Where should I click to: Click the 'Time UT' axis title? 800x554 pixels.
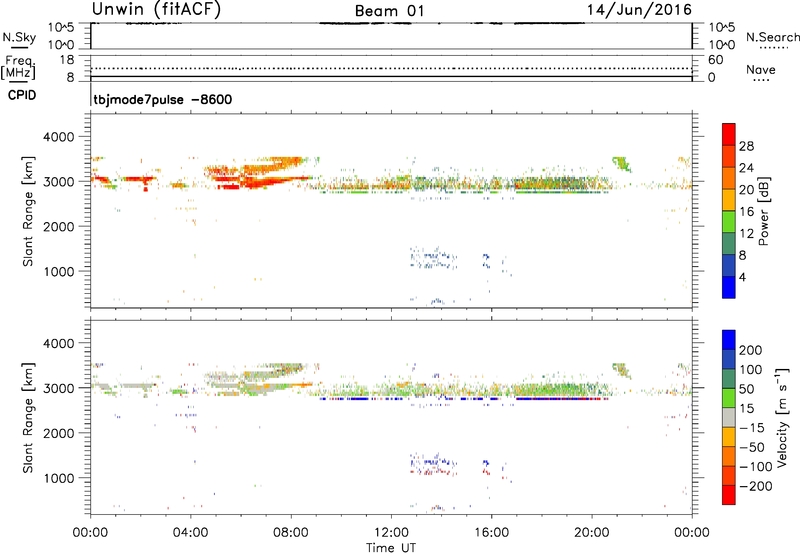[x=391, y=548]
